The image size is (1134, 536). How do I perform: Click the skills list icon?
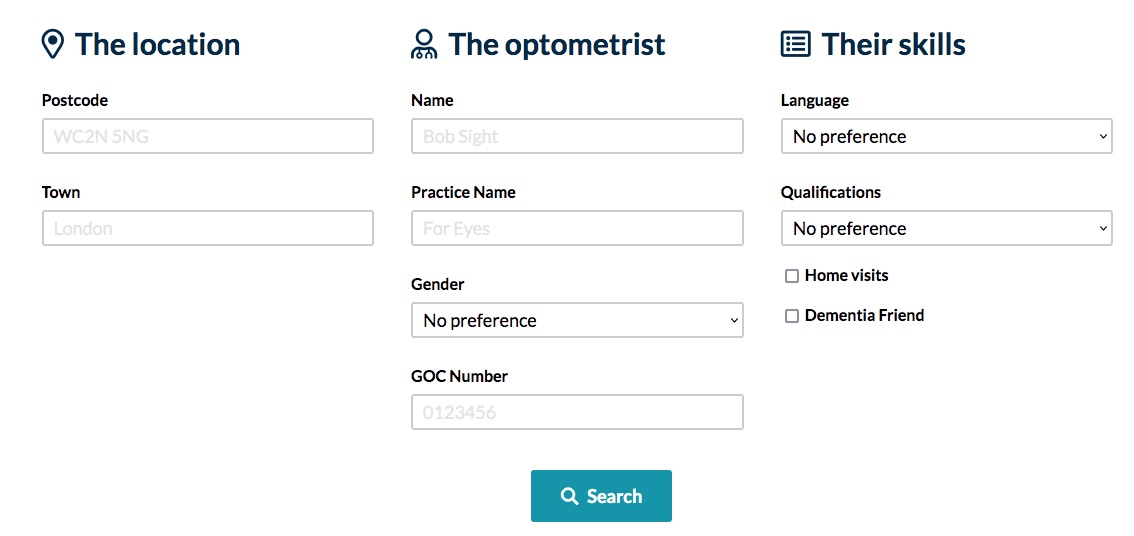[795, 44]
